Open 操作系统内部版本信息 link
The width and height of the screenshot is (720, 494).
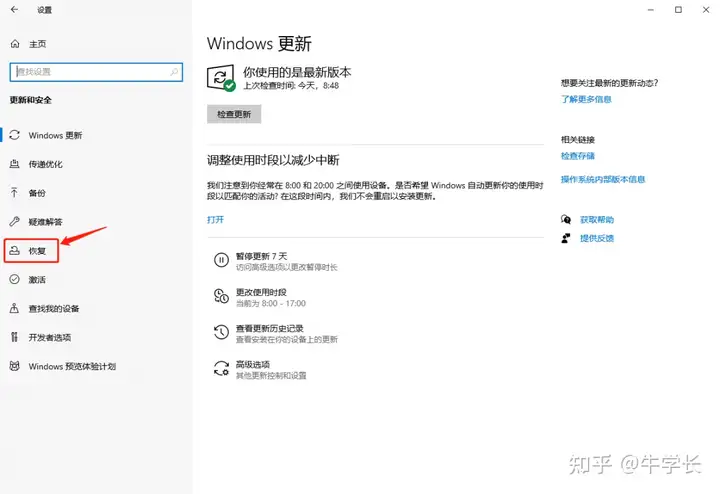pyautogui.click(x=603, y=179)
